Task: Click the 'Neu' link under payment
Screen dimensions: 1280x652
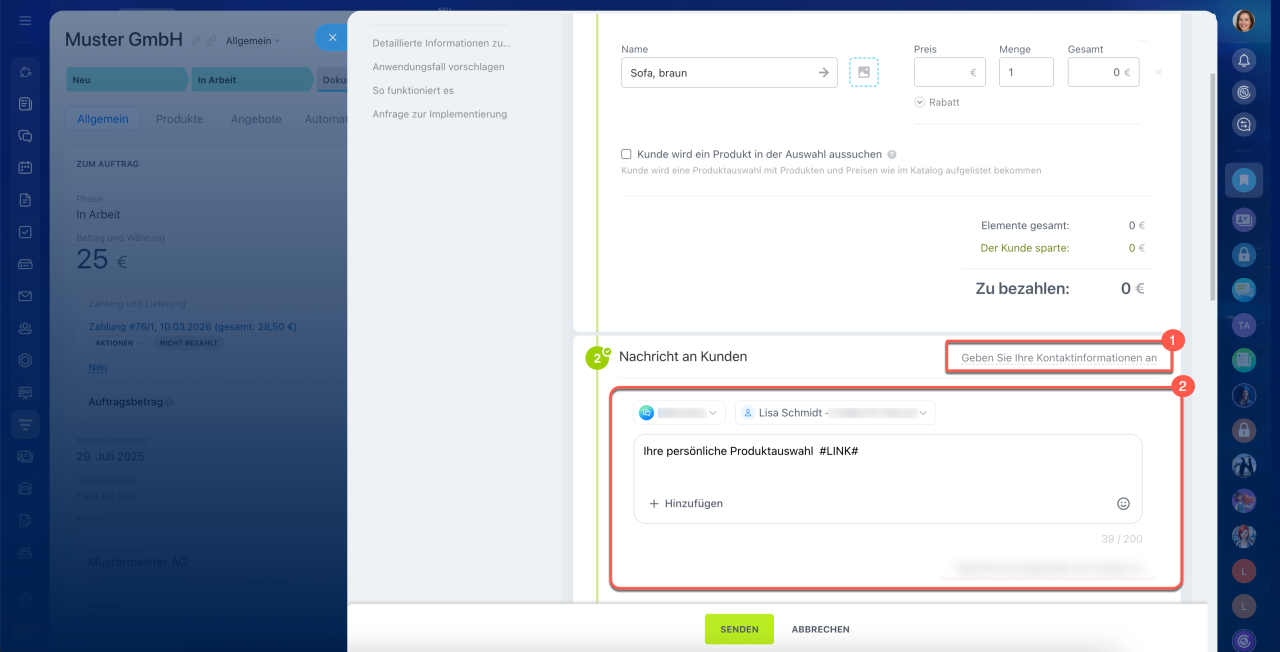Action: click(x=98, y=367)
